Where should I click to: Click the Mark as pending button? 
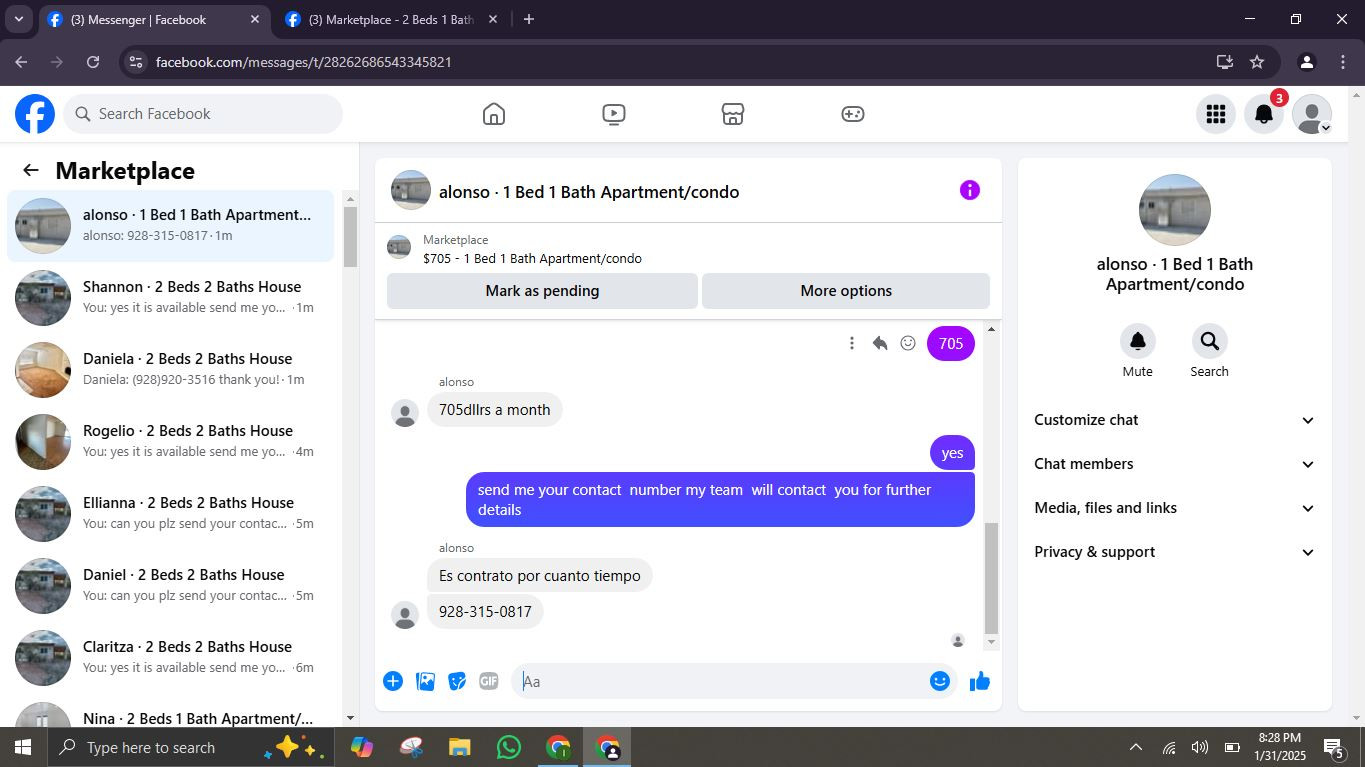[x=542, y=291]
